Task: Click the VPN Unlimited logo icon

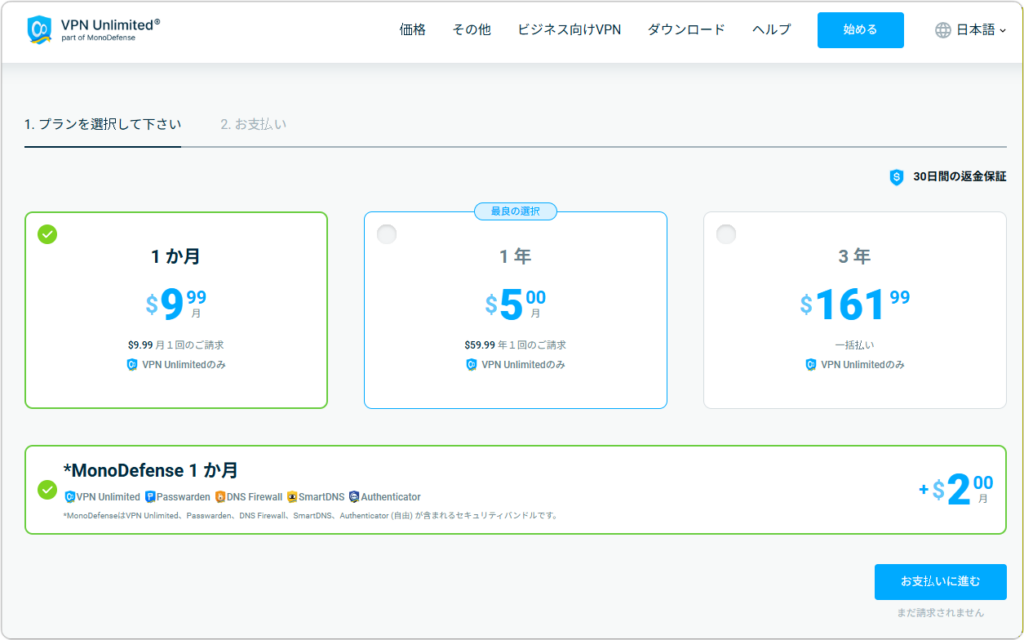Action: pyautogui.click(x=40, y=30)
